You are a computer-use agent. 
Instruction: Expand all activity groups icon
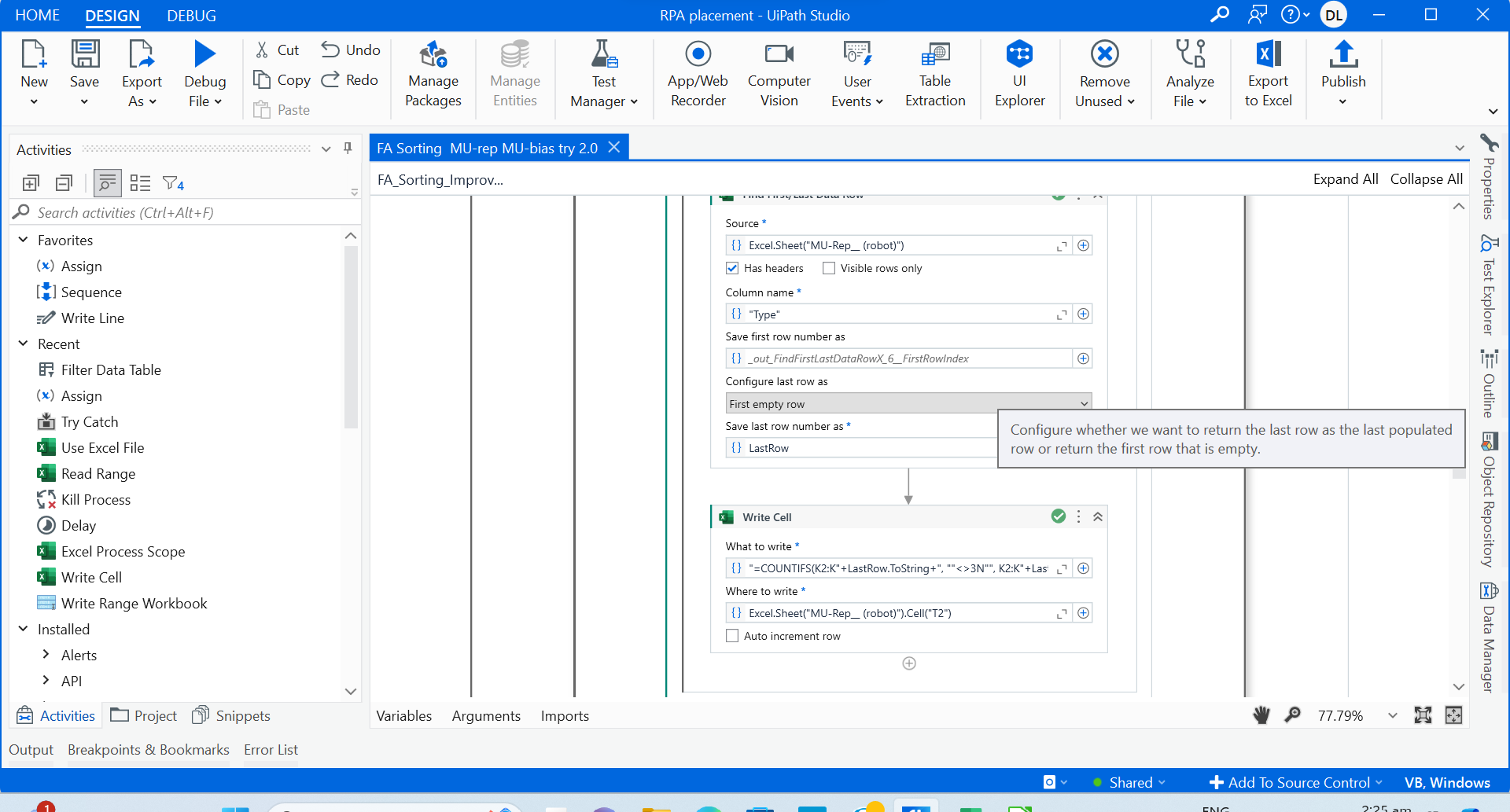point(31,183)
